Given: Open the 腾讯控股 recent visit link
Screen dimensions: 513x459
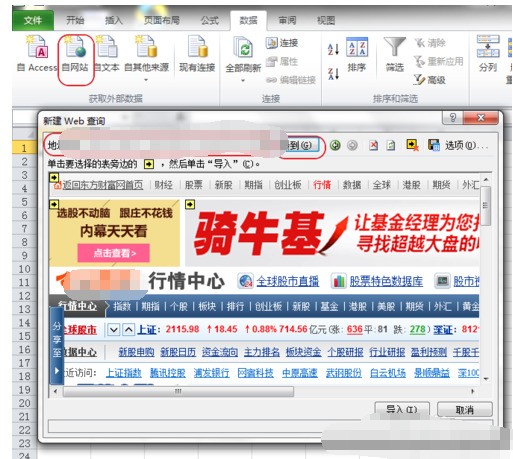Looking at the screenshot, I should 168,373.
